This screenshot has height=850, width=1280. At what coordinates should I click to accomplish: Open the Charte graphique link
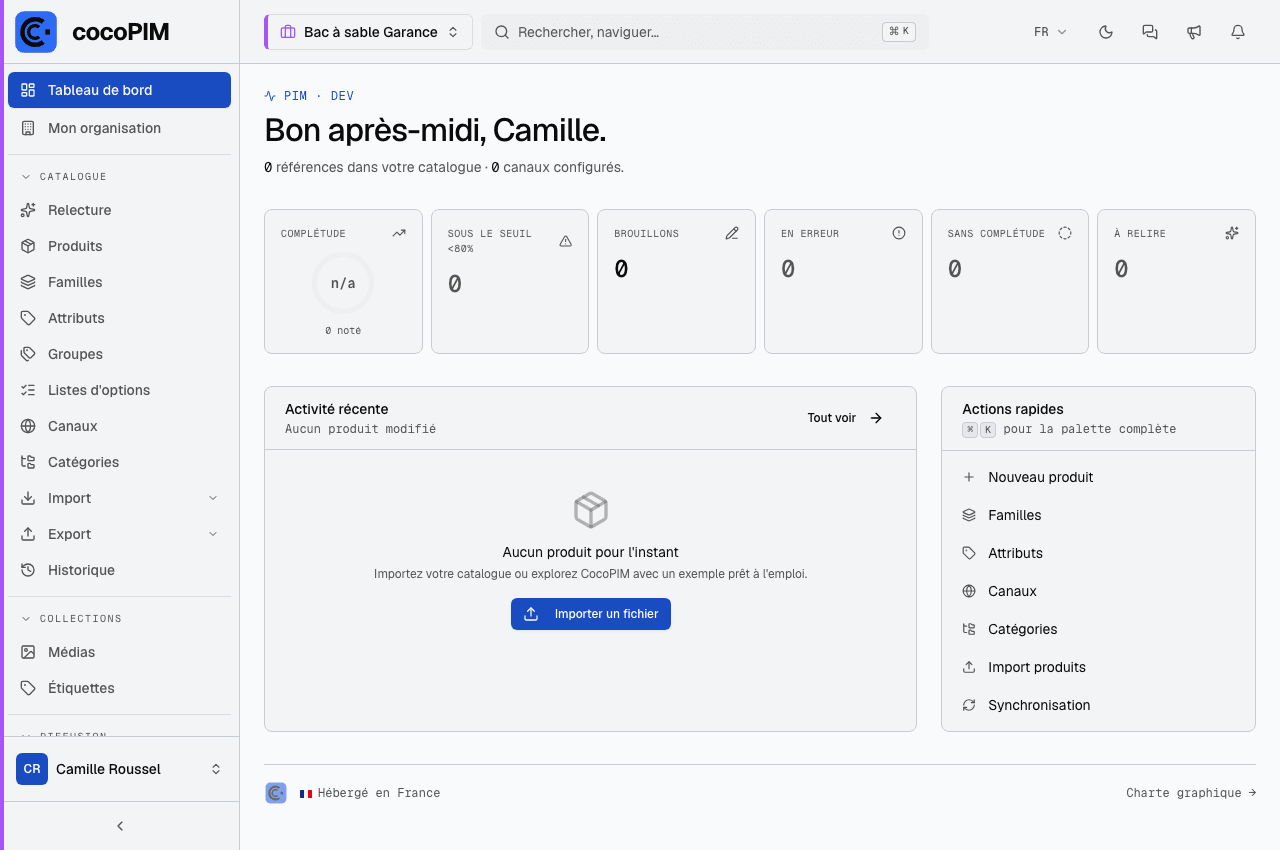point(1191,793)
